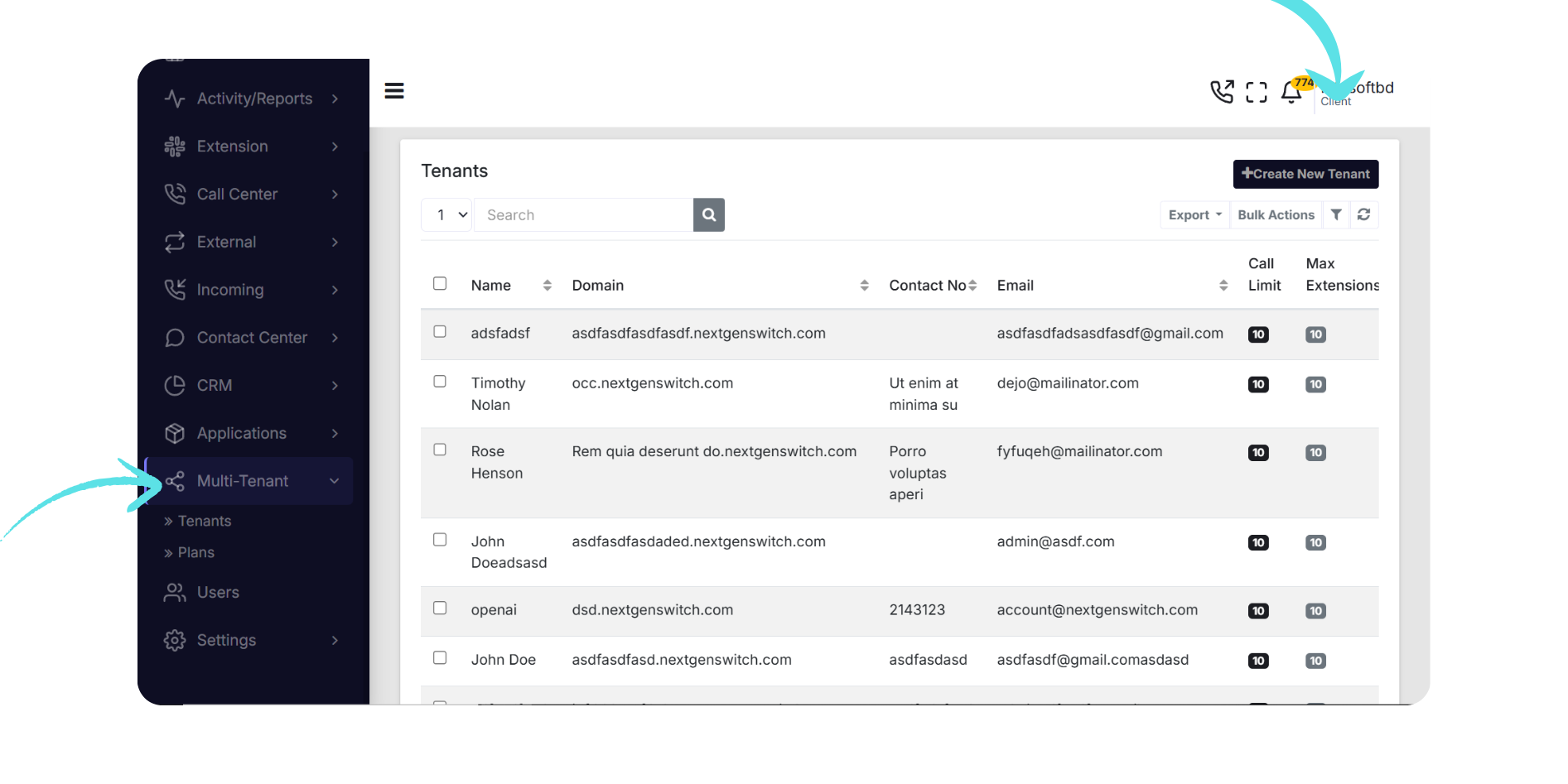Click the phone dialer icon in header
The height and width of the screenshot is (784, 1568).
(1222, 91)
